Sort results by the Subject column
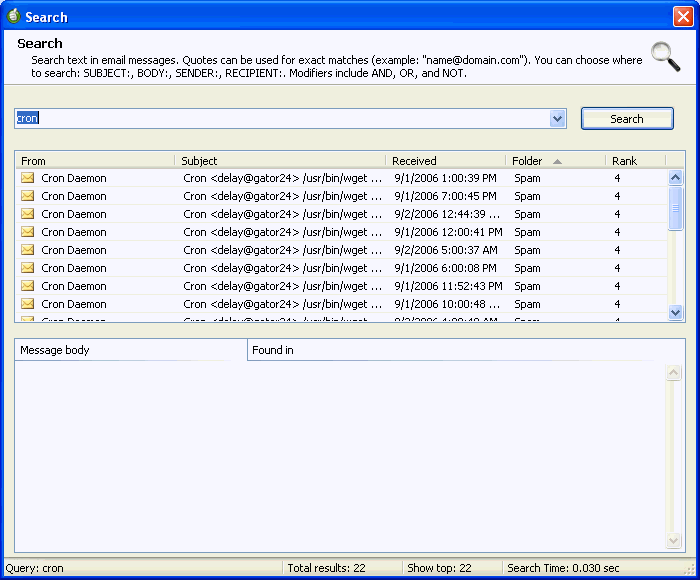700x580 pixels. (x=280, y=161)
